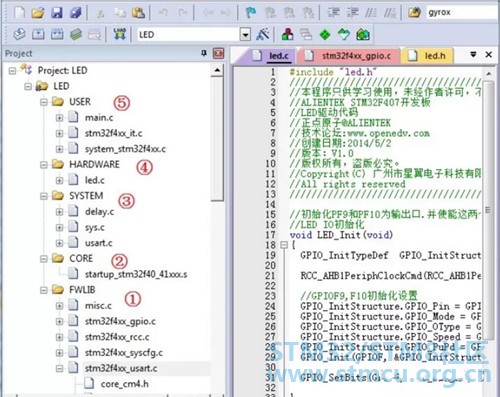
Task: Click the gyrox find text field
Action: pos(462,13)
